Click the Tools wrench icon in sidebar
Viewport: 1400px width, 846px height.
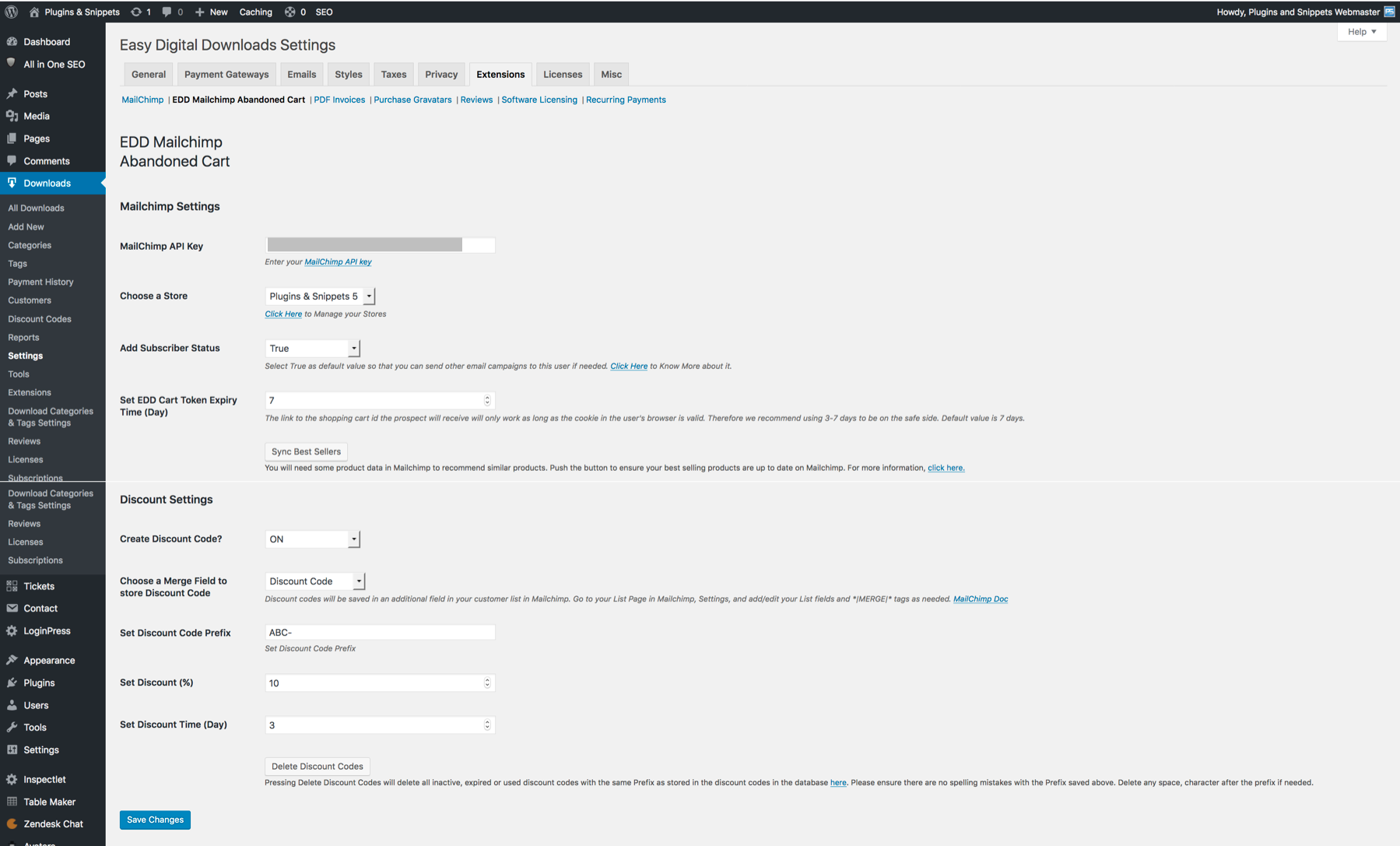12,727
